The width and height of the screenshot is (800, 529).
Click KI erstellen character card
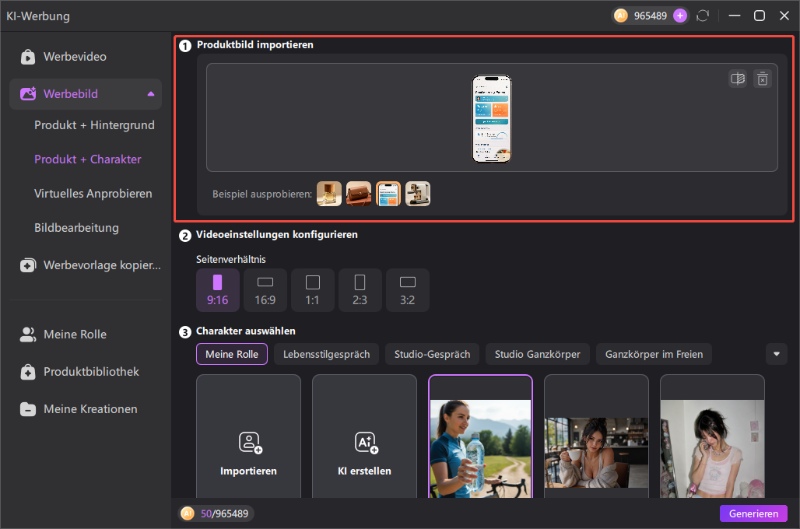[x=364, y=436]
